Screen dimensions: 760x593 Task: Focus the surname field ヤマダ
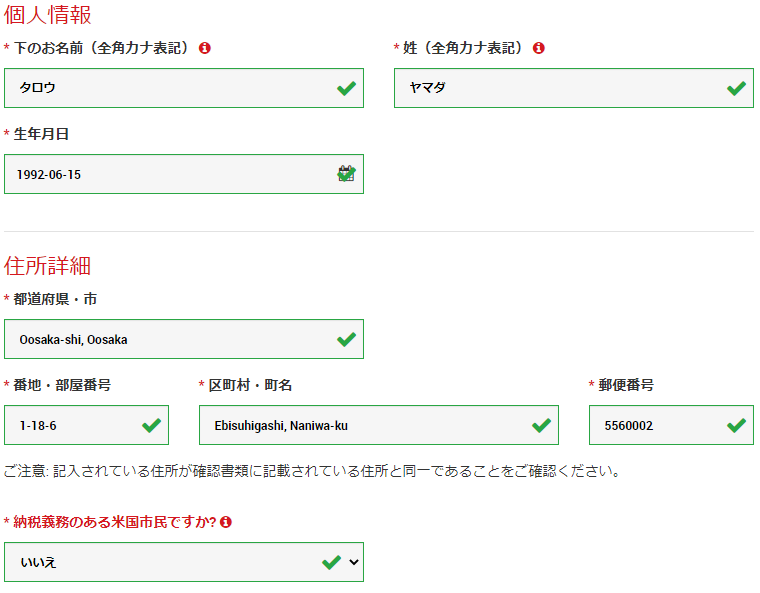[574, 88]
